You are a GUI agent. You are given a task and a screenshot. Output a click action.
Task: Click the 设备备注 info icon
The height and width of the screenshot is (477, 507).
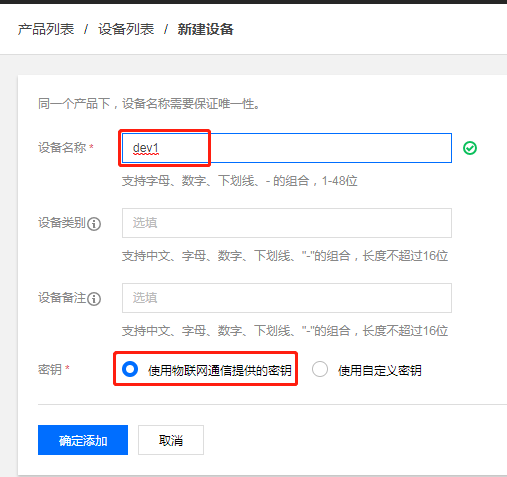(x=94, y=299)
